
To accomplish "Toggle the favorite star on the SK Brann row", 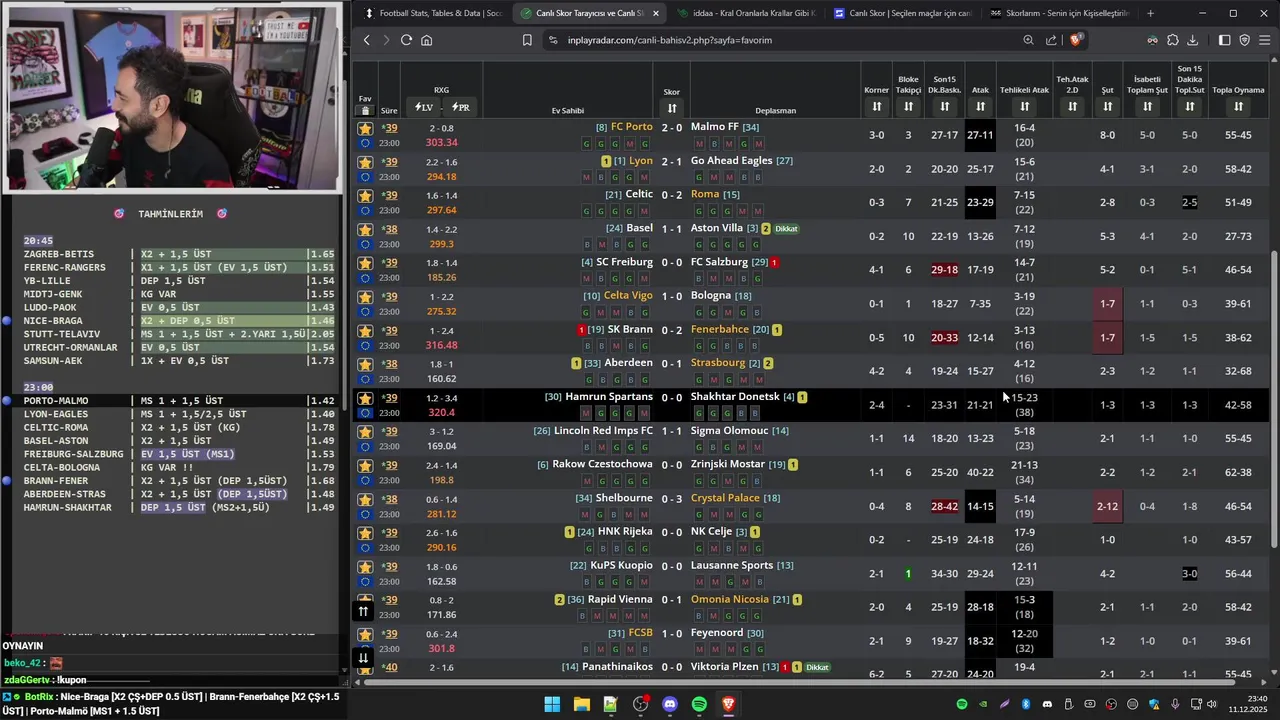I will tap(365, 330).
